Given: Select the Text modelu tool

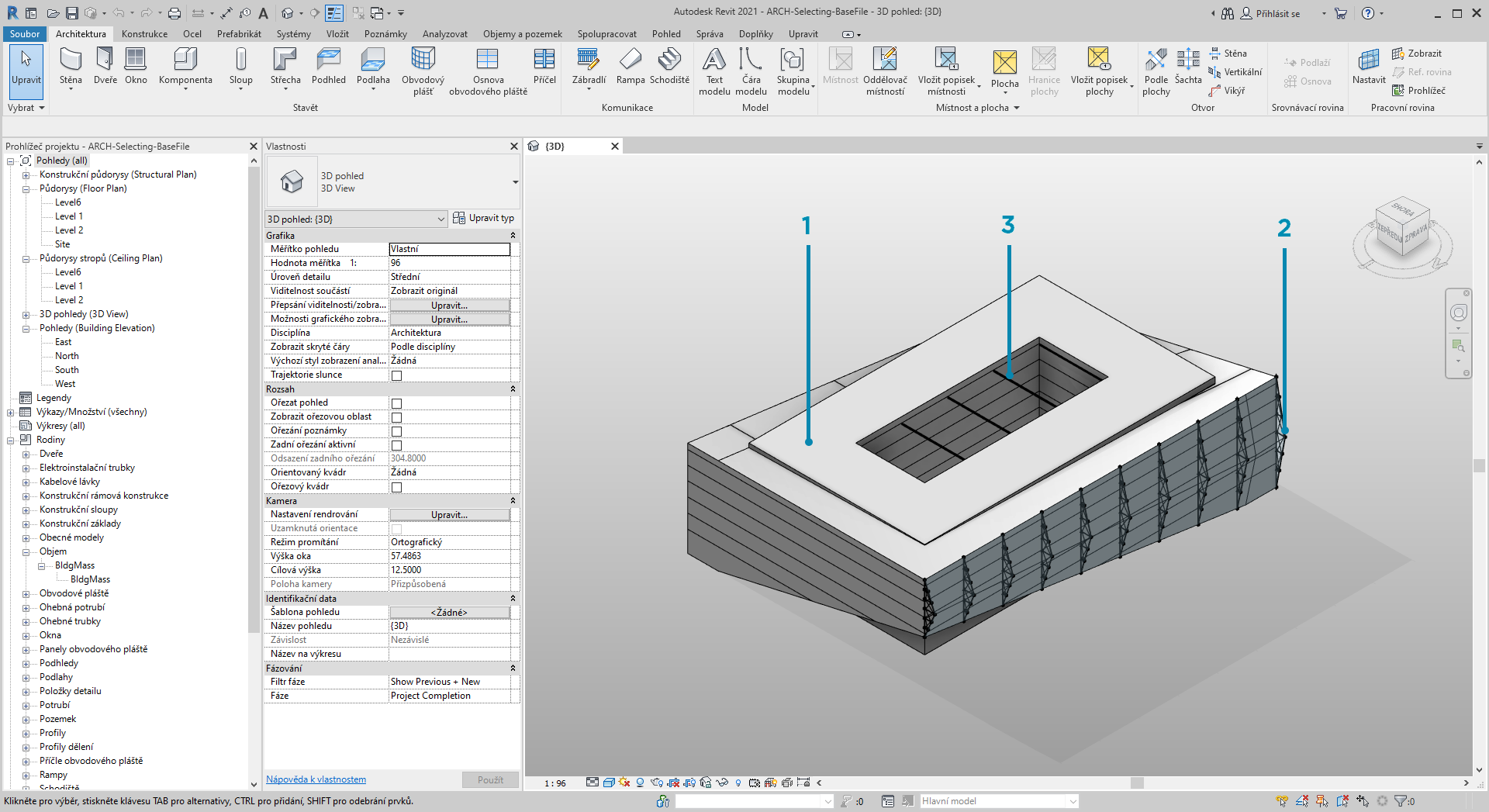Looking at the screenshot, I should [714, 71].
